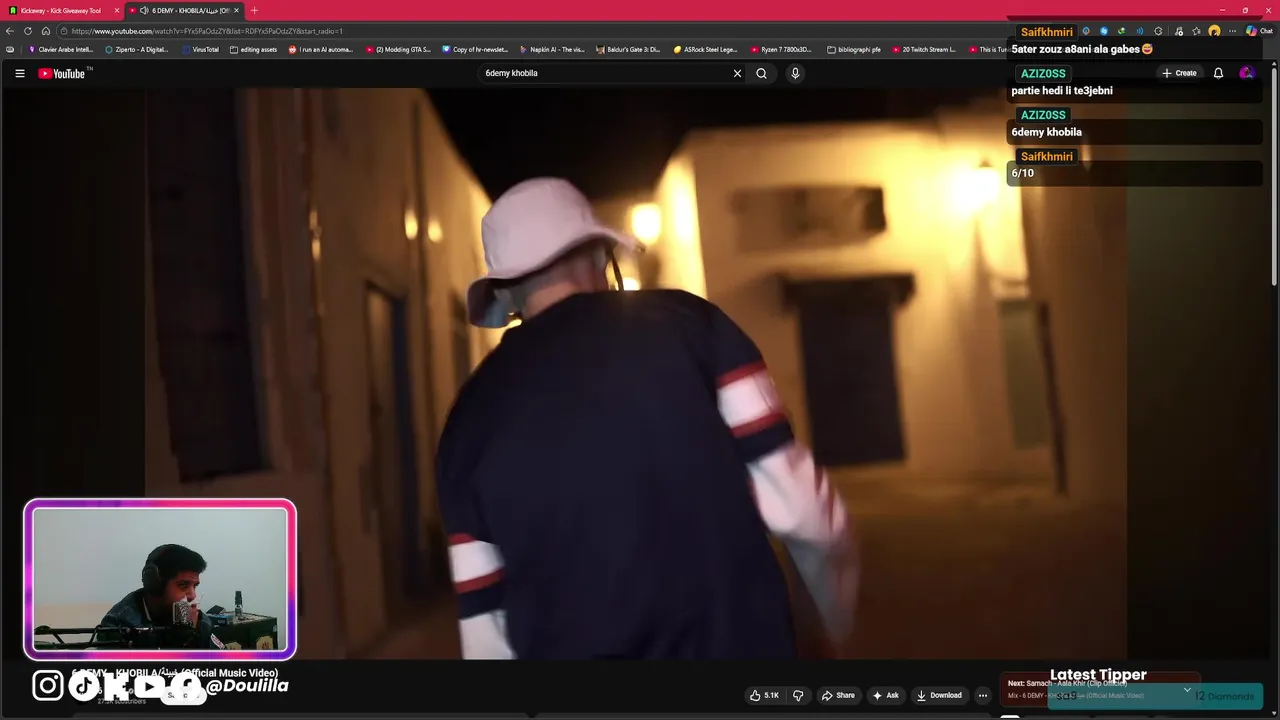Click the TikTok icon in stream overlay
This screenshot has height=720, width=1280.
(83, 685)
